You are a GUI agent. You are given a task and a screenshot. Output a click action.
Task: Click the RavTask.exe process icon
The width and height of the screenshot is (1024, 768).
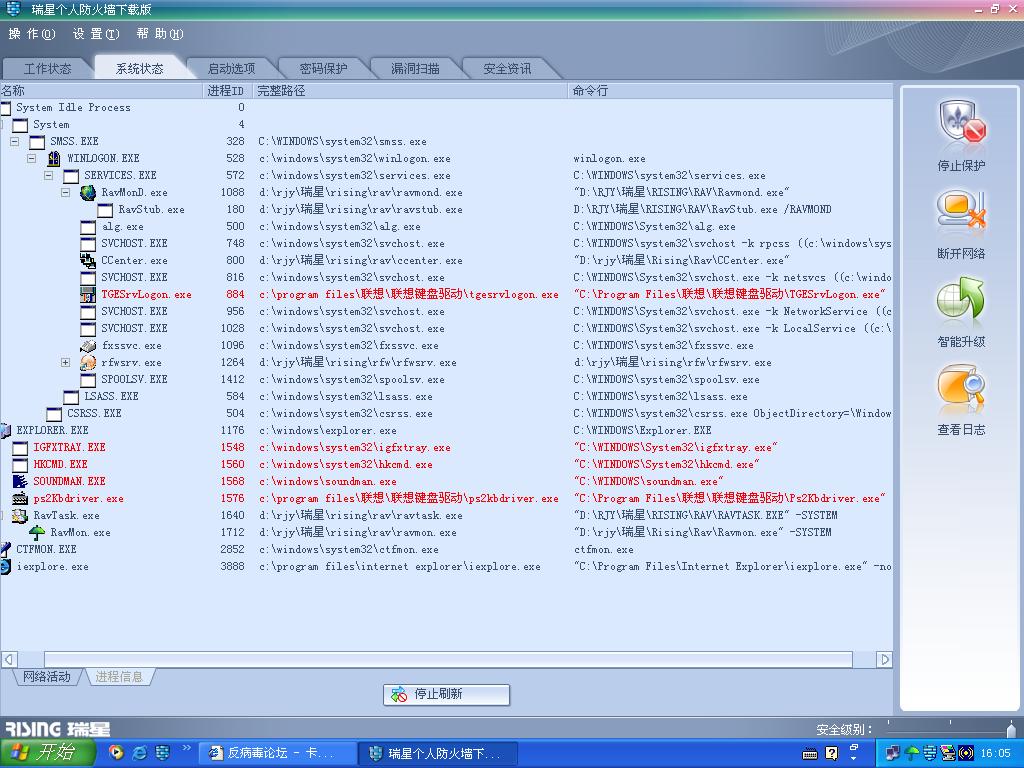tap(20, 515)
